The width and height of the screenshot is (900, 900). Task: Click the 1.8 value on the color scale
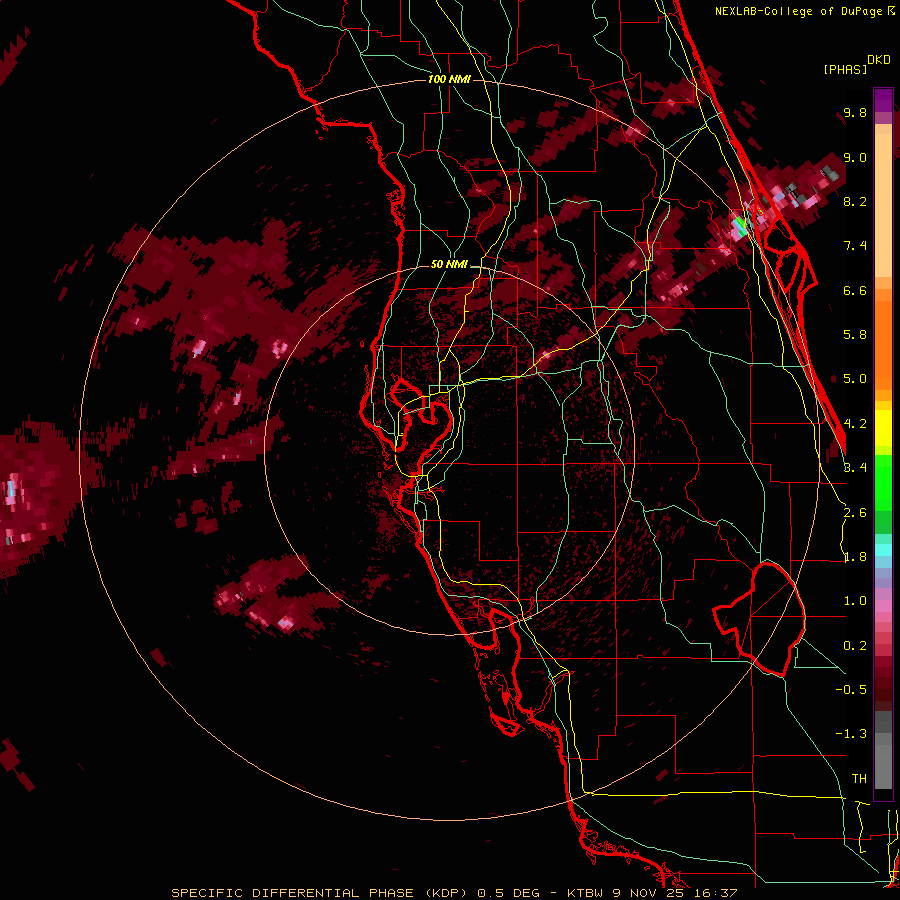[x=855, y=557]
